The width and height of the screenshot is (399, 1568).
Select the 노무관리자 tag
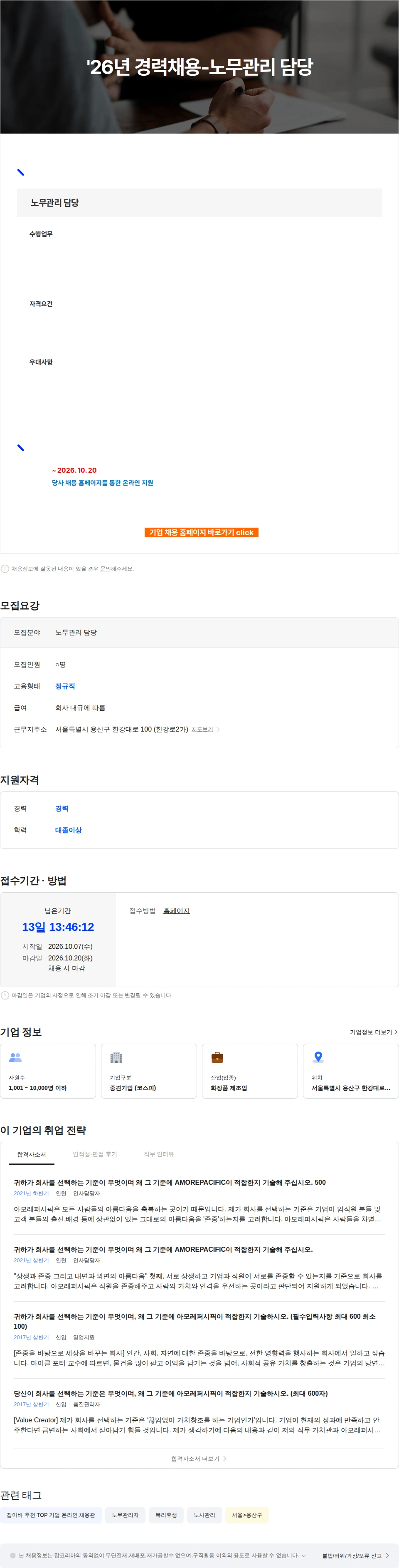coord(125,1515)
